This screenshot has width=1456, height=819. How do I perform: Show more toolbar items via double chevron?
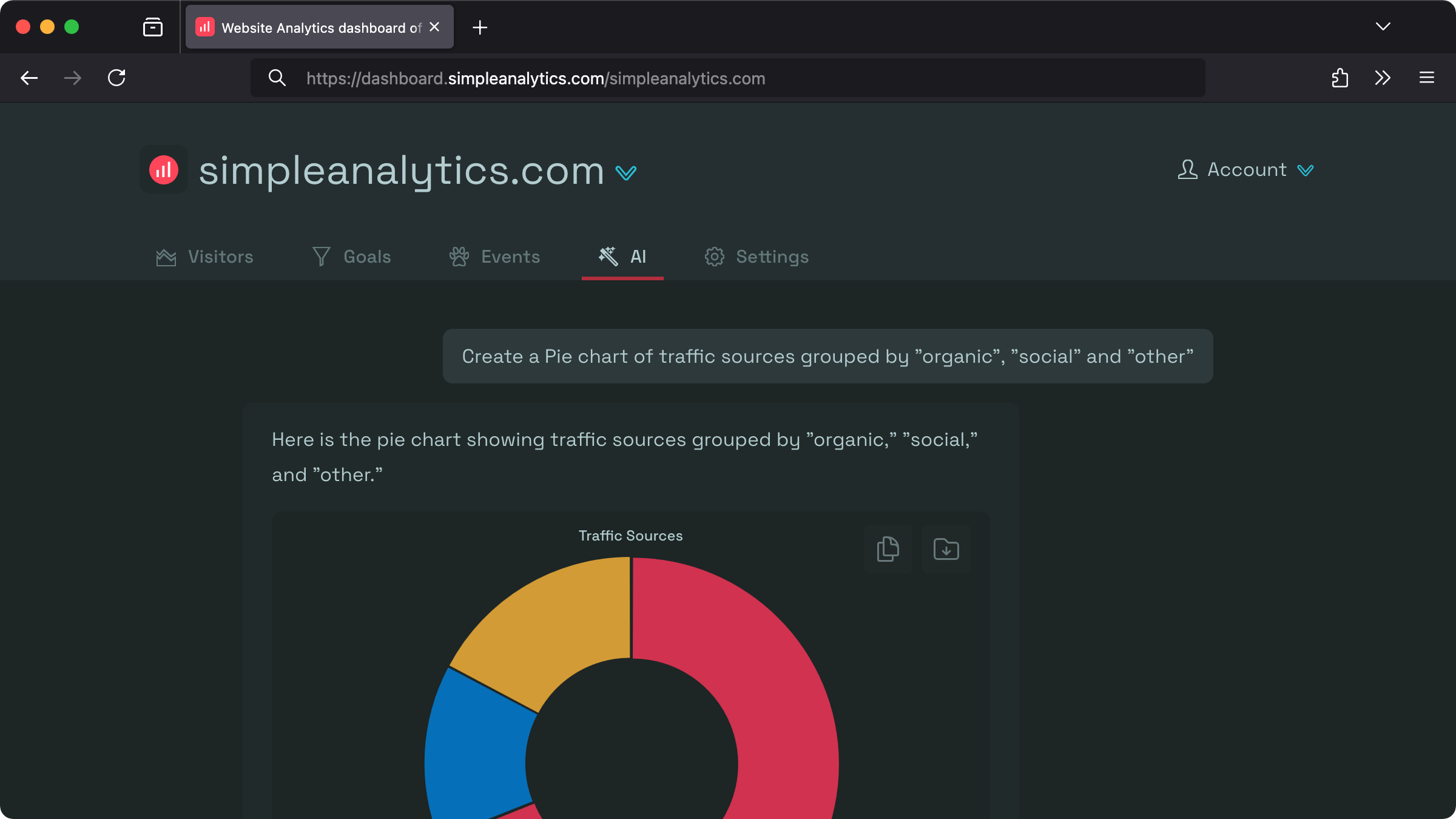click(x=1383, y=78)
